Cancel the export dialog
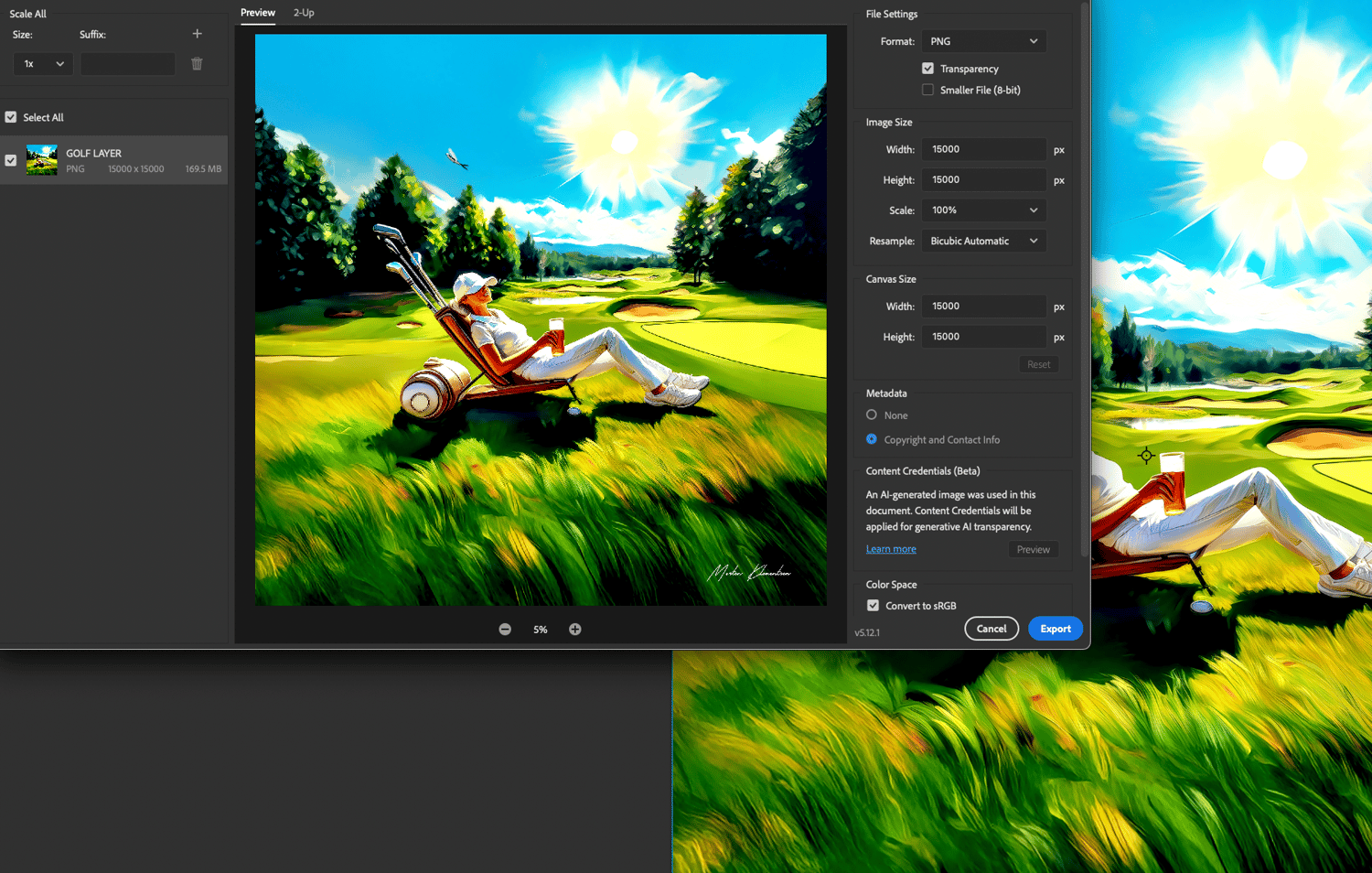Screen dimensions: 1372x873 point(991,629)
